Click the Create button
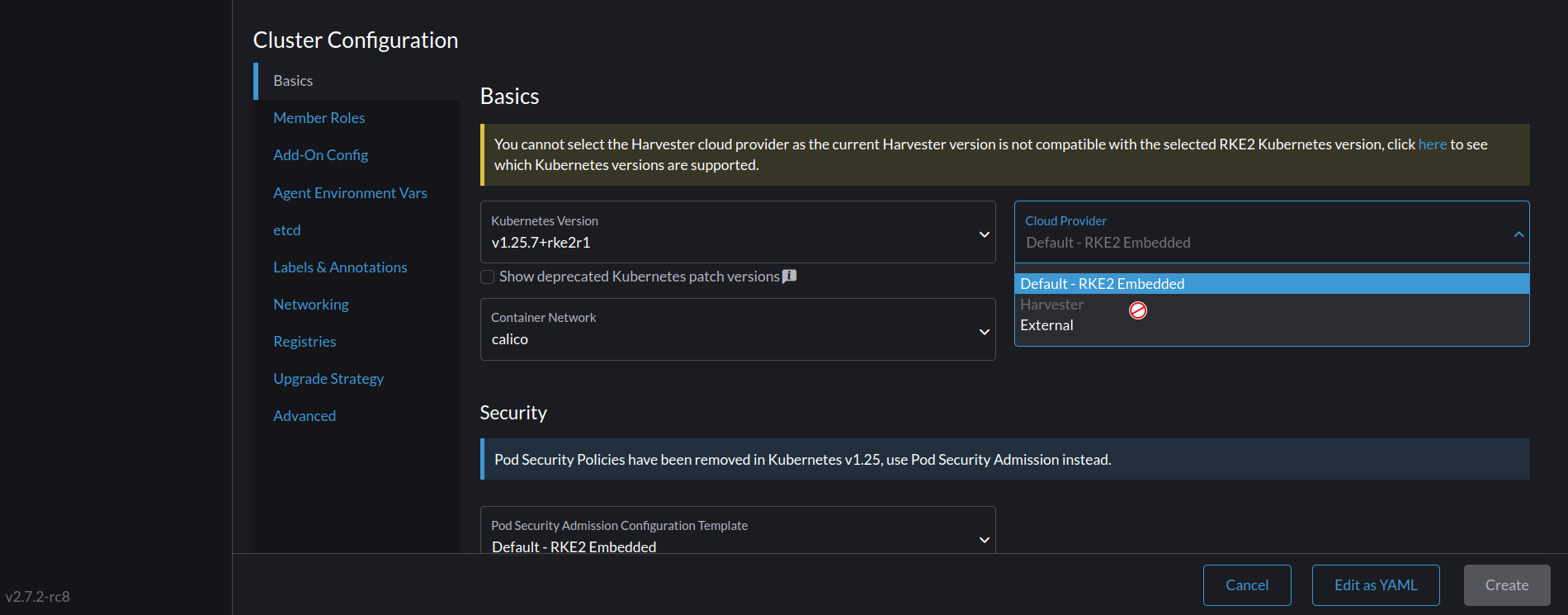Image resolution: width=1568 pixels, height=615 pixels. (x=1506, y=585)
